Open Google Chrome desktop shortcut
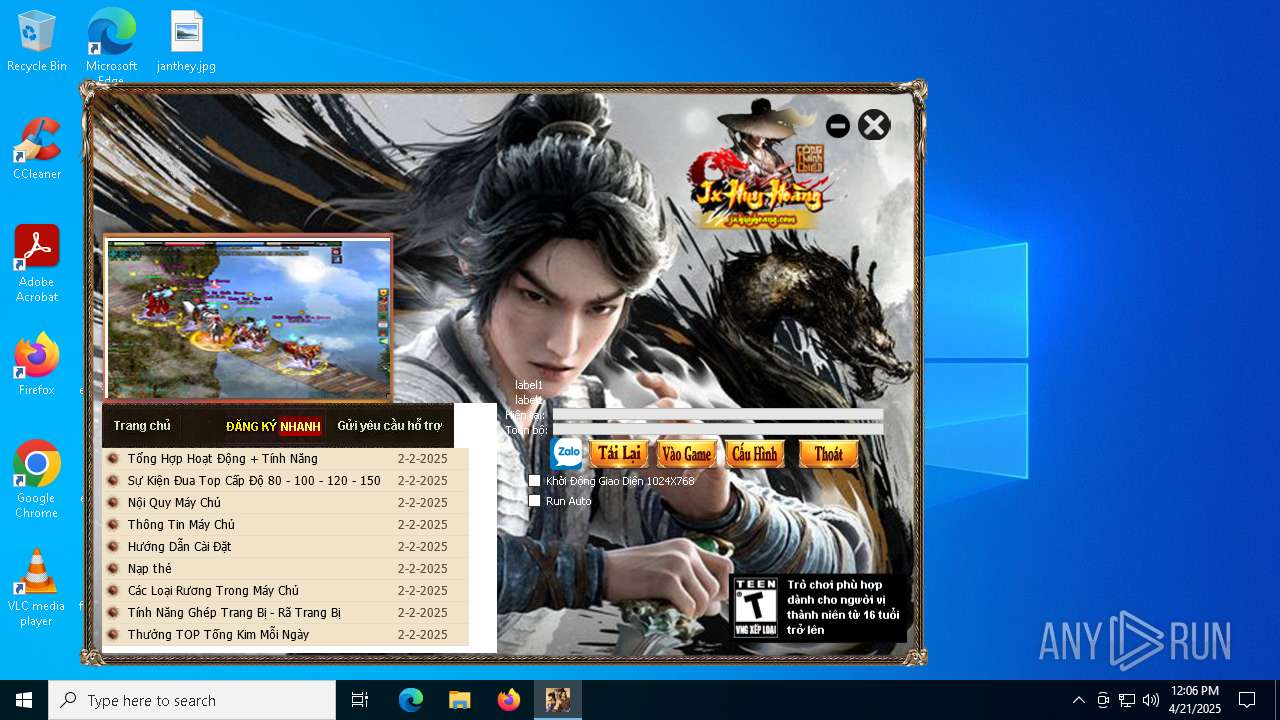This screenshot has width=1280, height=720. (37, 480)
